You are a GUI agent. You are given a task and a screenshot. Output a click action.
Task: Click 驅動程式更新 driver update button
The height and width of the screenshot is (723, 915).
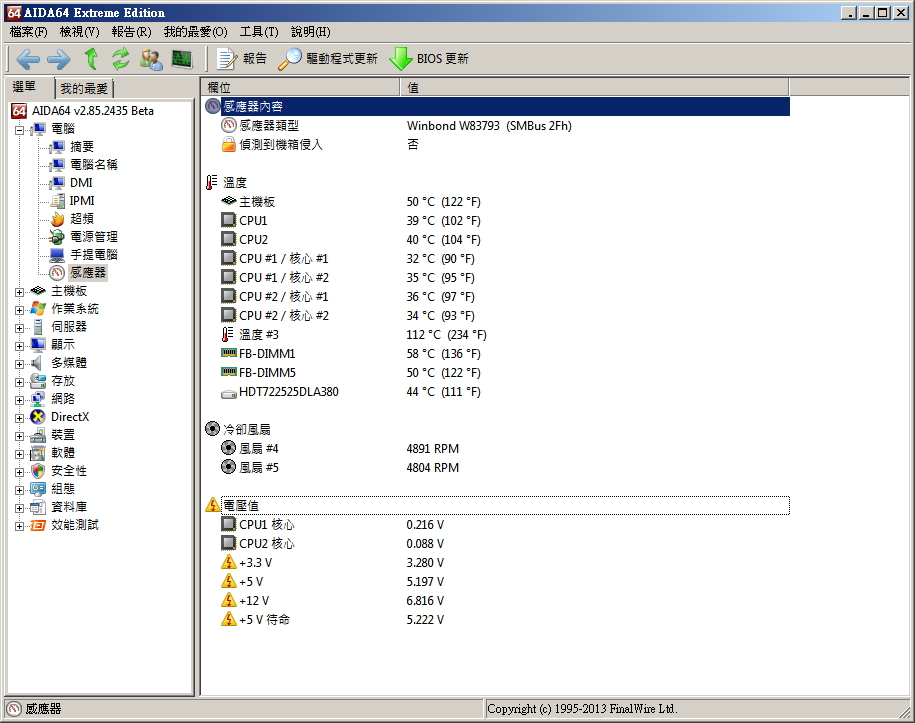pos(328,59)
